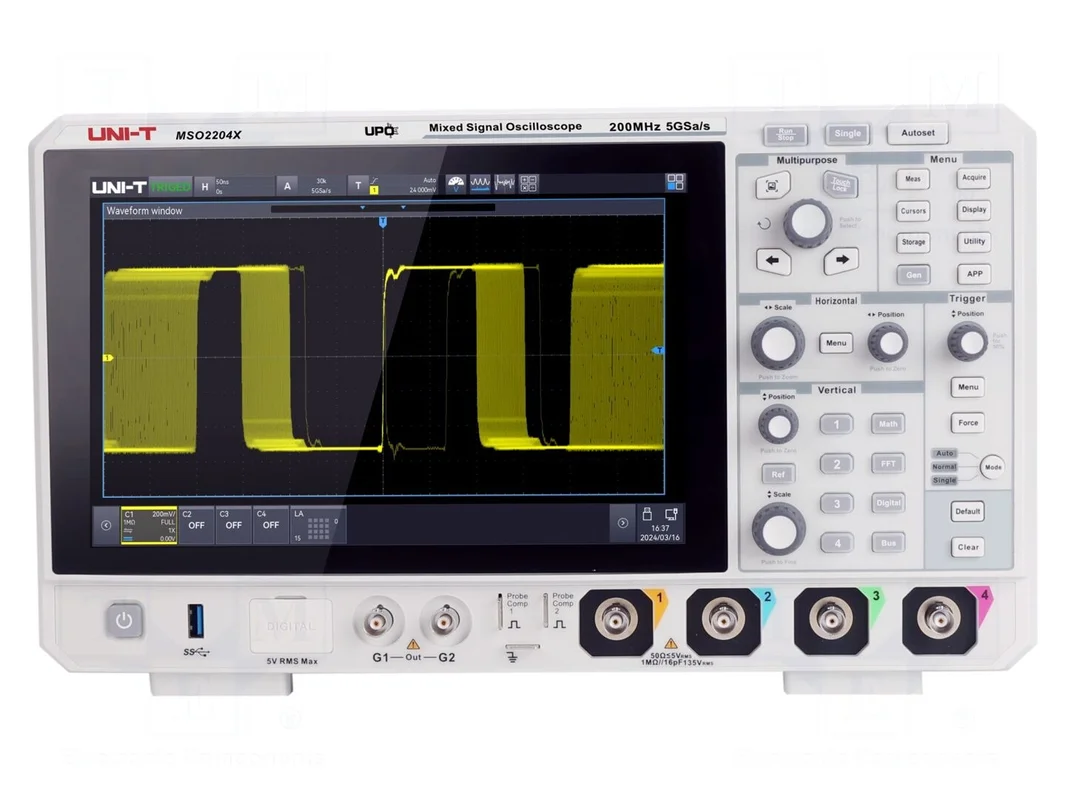
Task: Toggle channel 2 vertical key
Action: coord(836,464)
